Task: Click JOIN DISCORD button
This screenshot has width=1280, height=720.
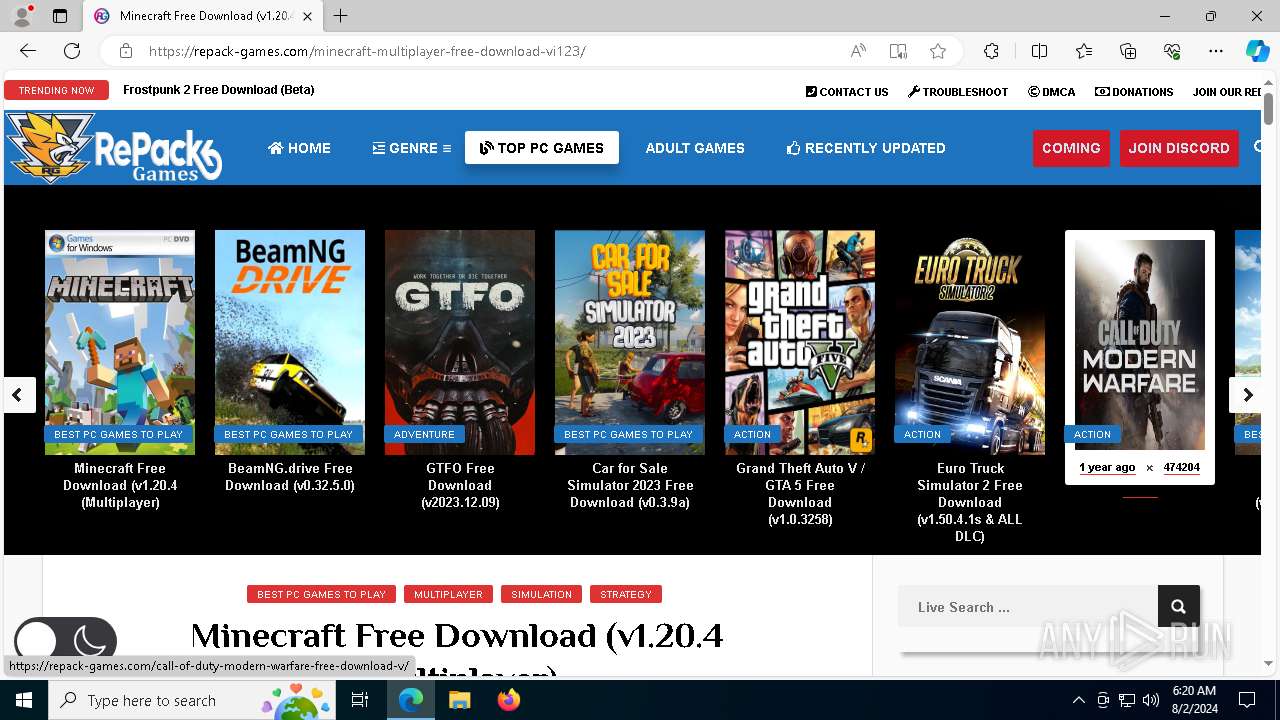Action: click(1179, 148)
